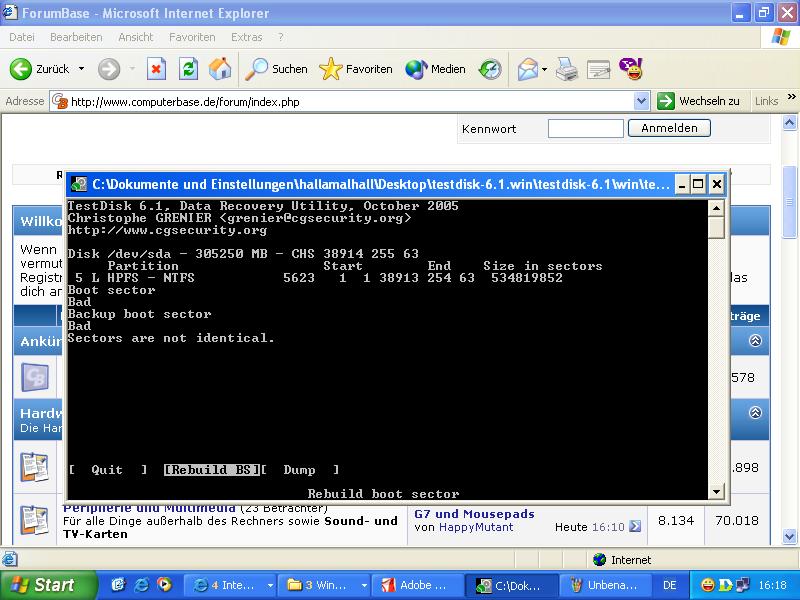The width and height of the screenshot is (800, 600).
Task: Click the leftmost Quick Launch icon
Action: [118, 585]
